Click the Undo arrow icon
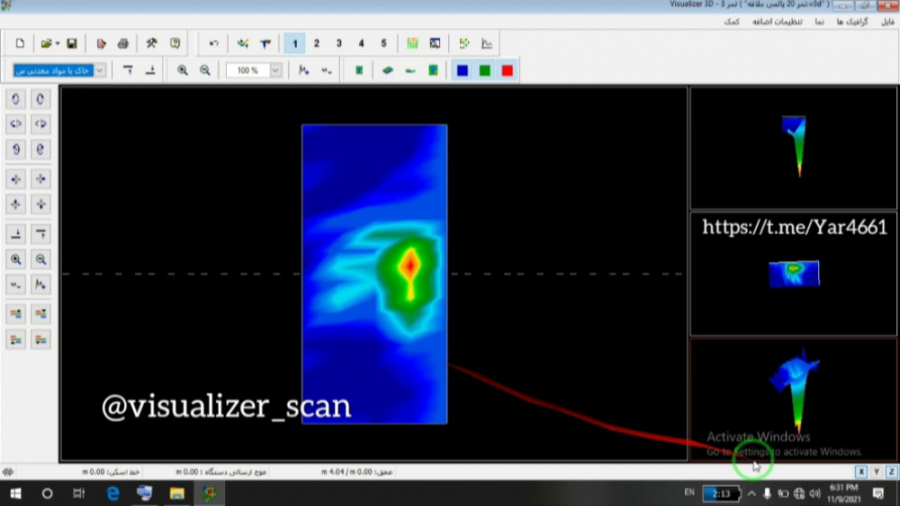The height and width of the screenshot is (506, 900). pyautogui.click(x=213, y=44)
